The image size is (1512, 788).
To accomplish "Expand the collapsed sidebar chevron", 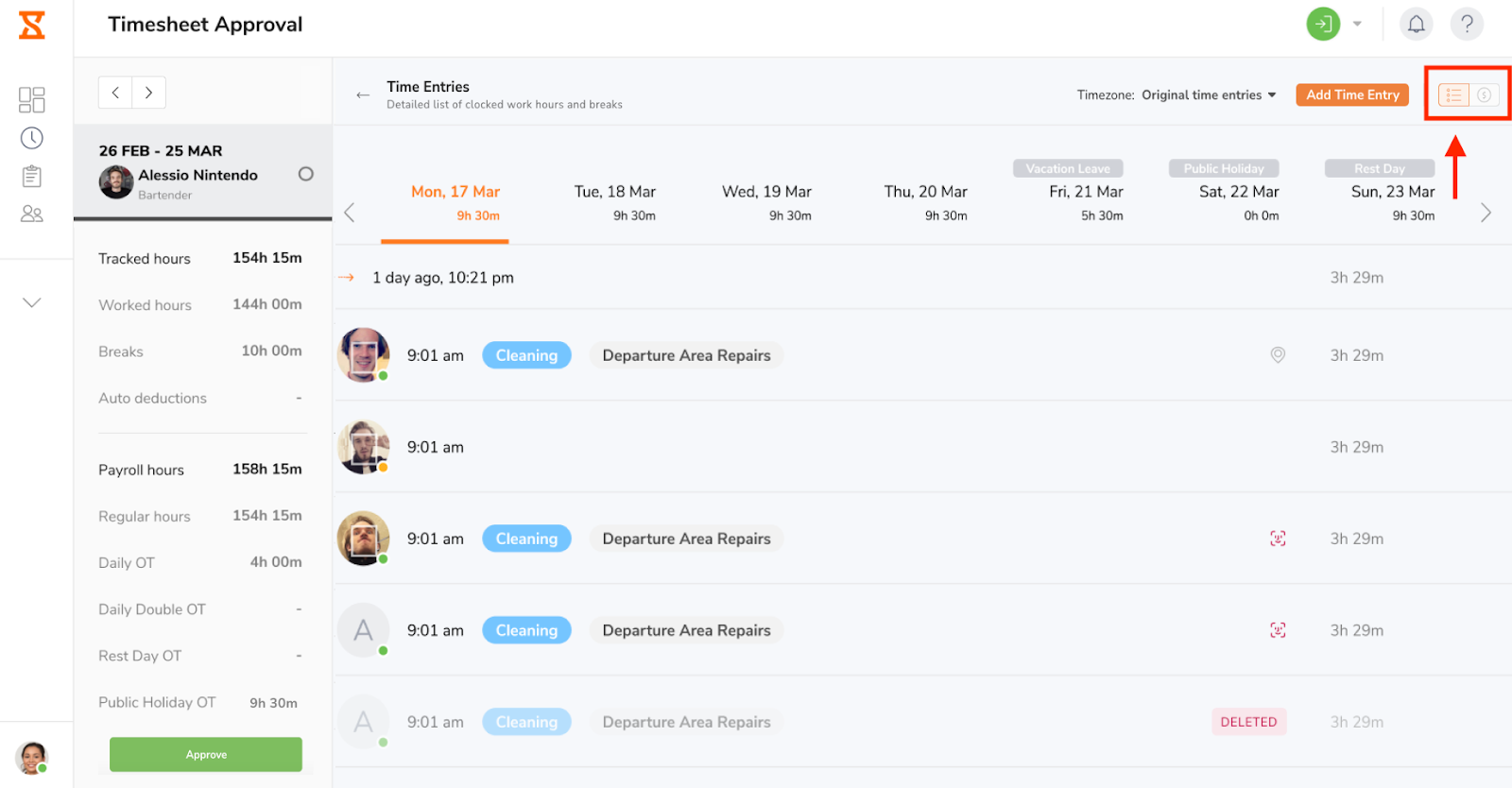I will coord(32,302).
